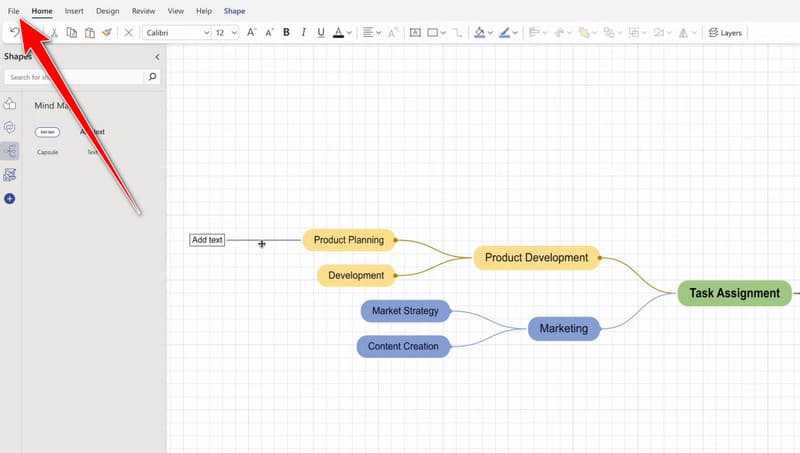This screenshot has width=800, height=453.
Task: Expand the font color dropdown arrow
Action: [349, 33]
